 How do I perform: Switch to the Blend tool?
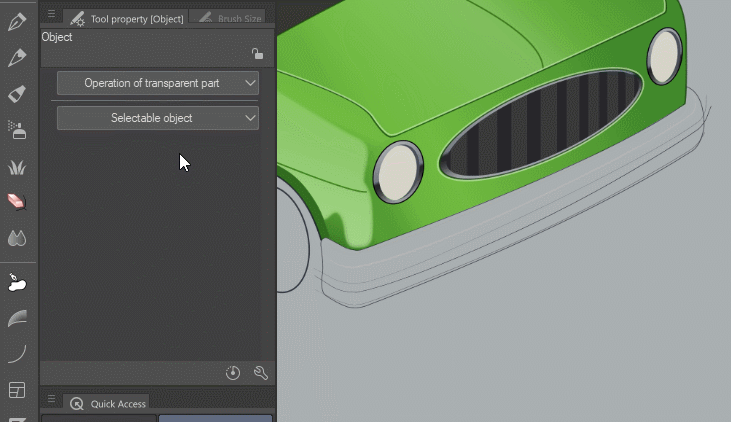17,238
